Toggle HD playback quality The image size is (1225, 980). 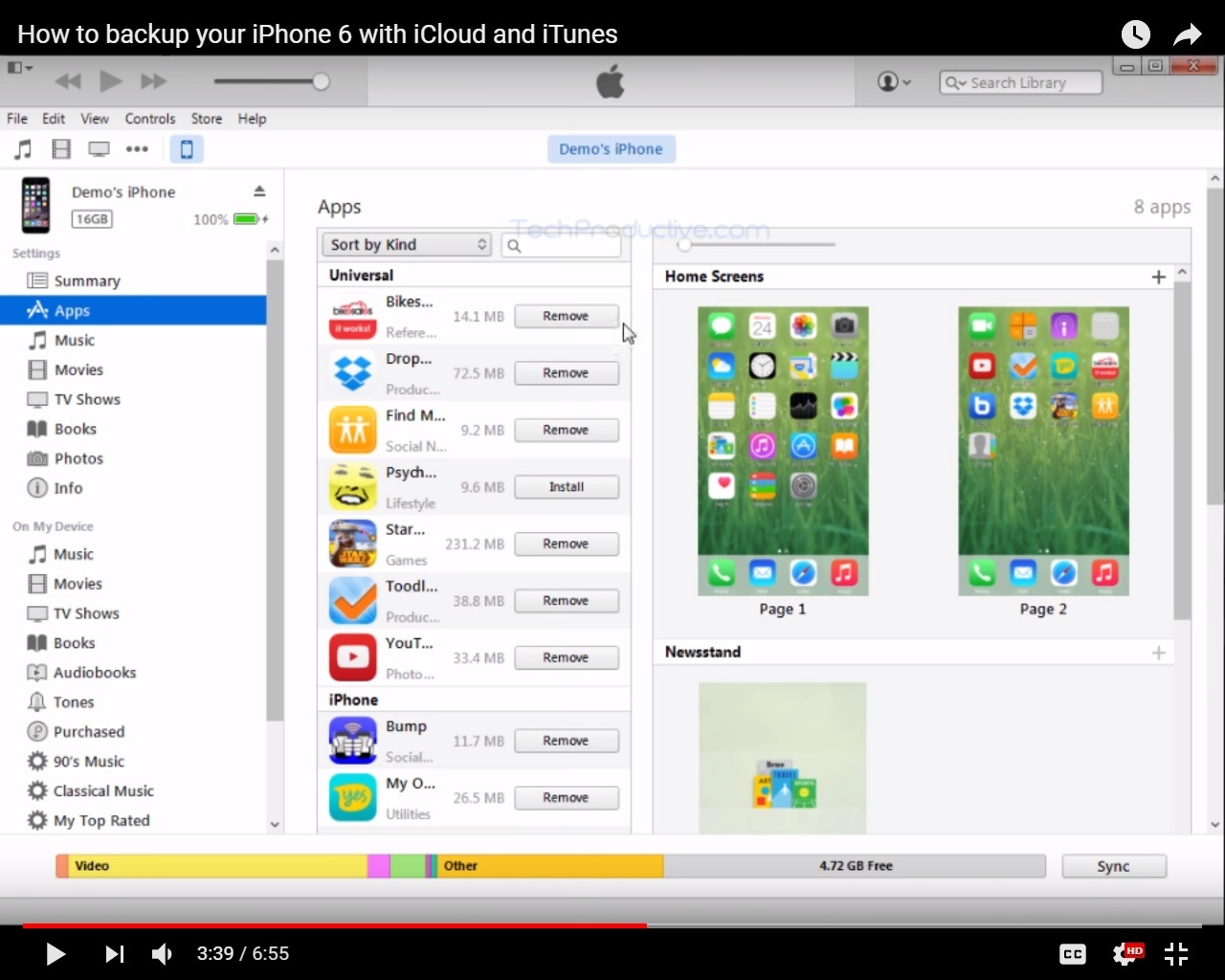click(x=1127, y=953)
